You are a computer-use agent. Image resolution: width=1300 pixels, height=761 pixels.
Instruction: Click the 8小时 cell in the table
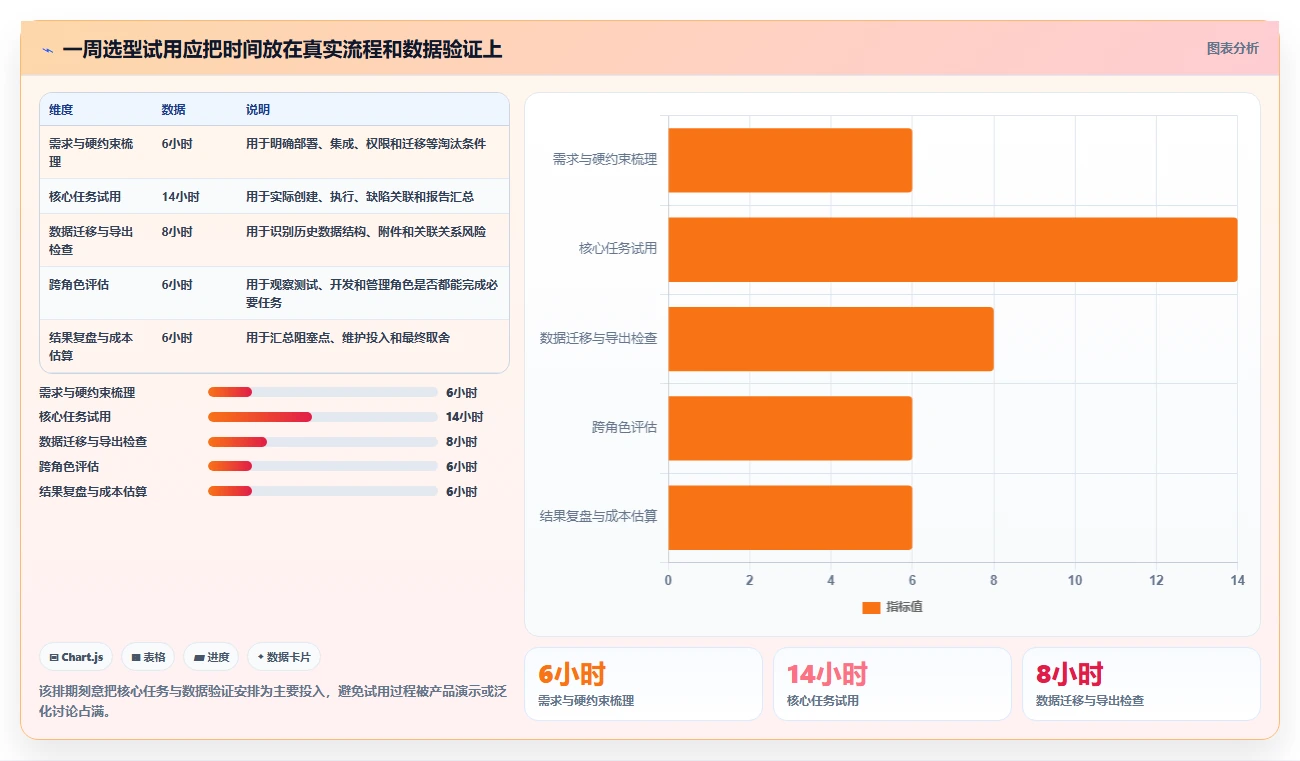click(x=177, y=232)
